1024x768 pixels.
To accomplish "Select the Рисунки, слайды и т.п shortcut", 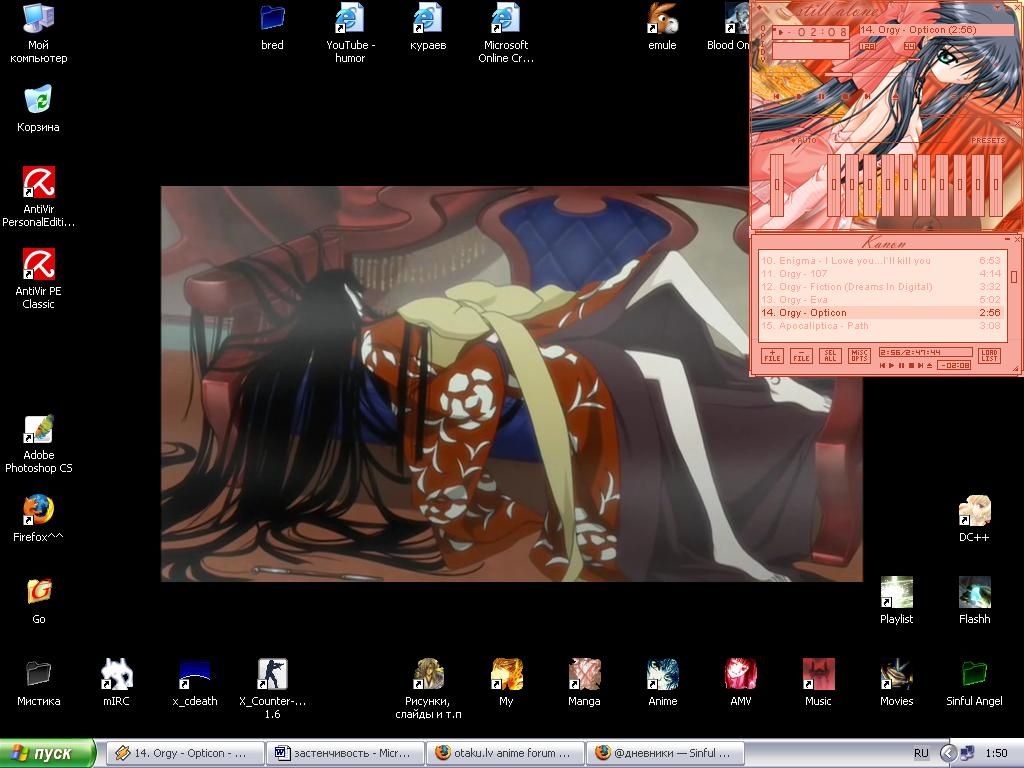I will [x=428, y=689].
